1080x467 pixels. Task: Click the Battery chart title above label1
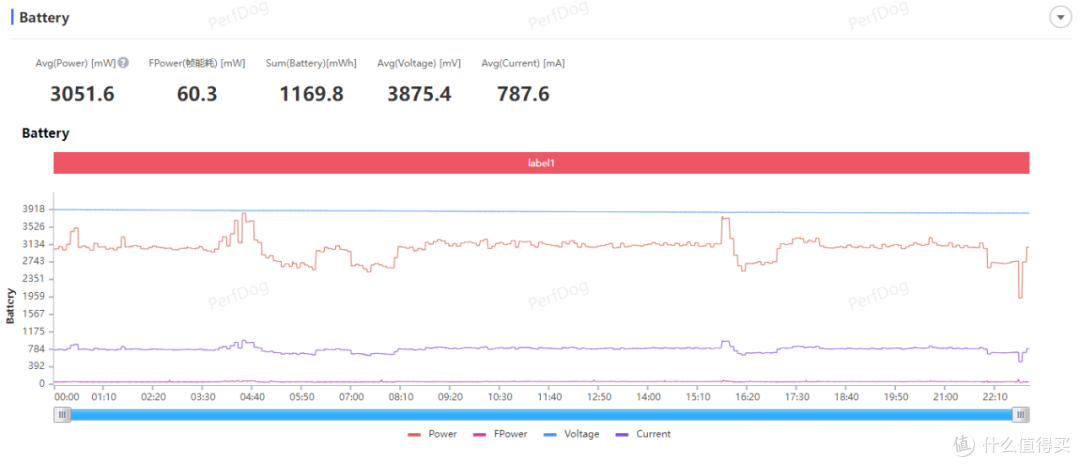45,133
